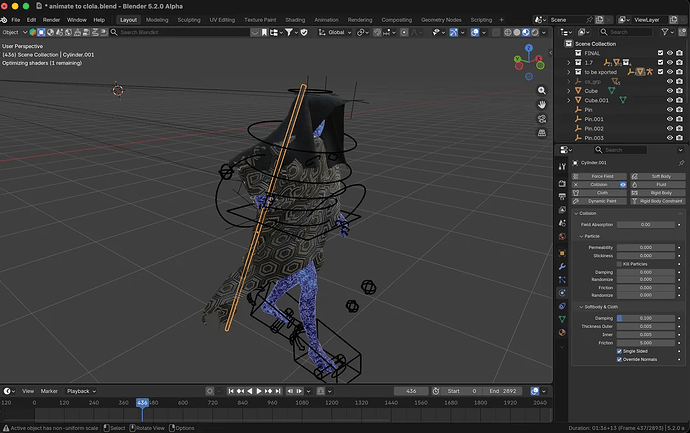
Task: Enable Dynamic Paint physics button
Action: pos(599,201)
